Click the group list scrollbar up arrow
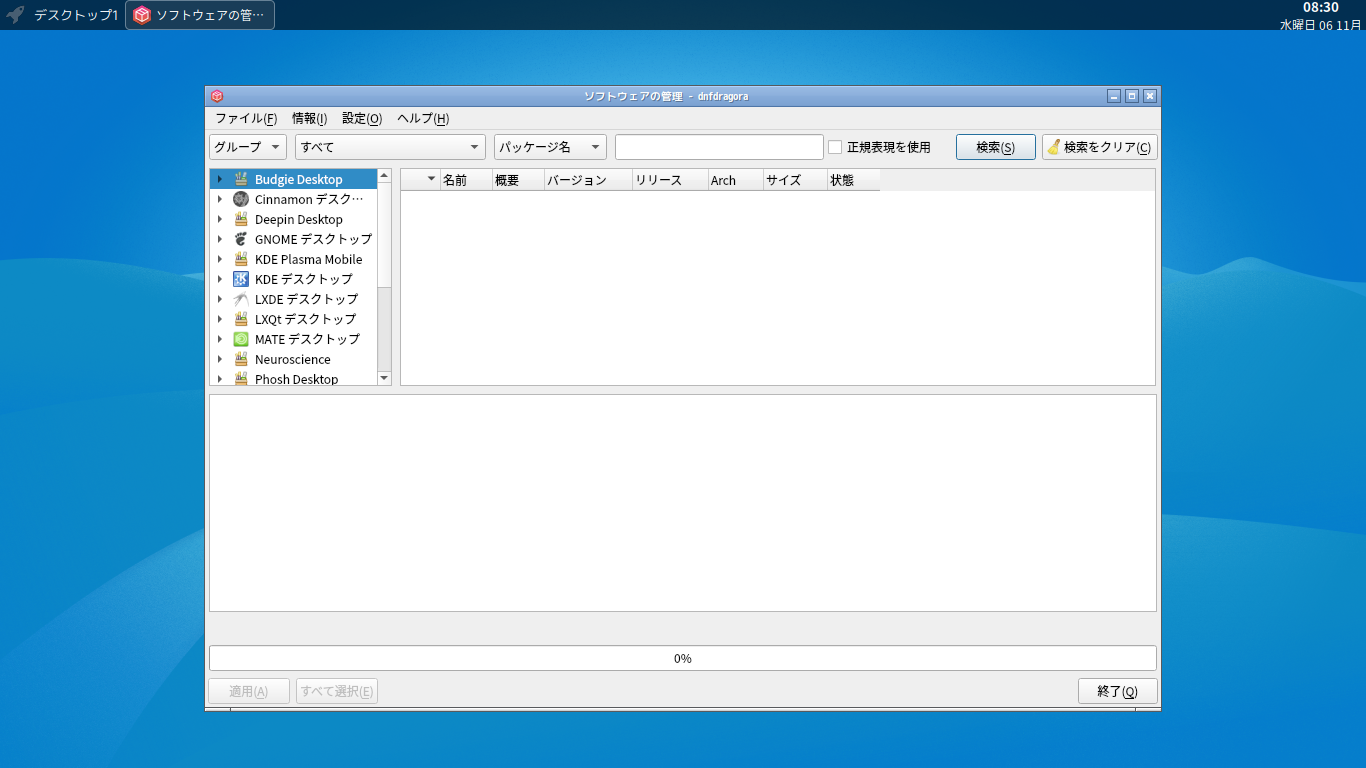This screenshot has height=768, width=1366. coord(384,176)
